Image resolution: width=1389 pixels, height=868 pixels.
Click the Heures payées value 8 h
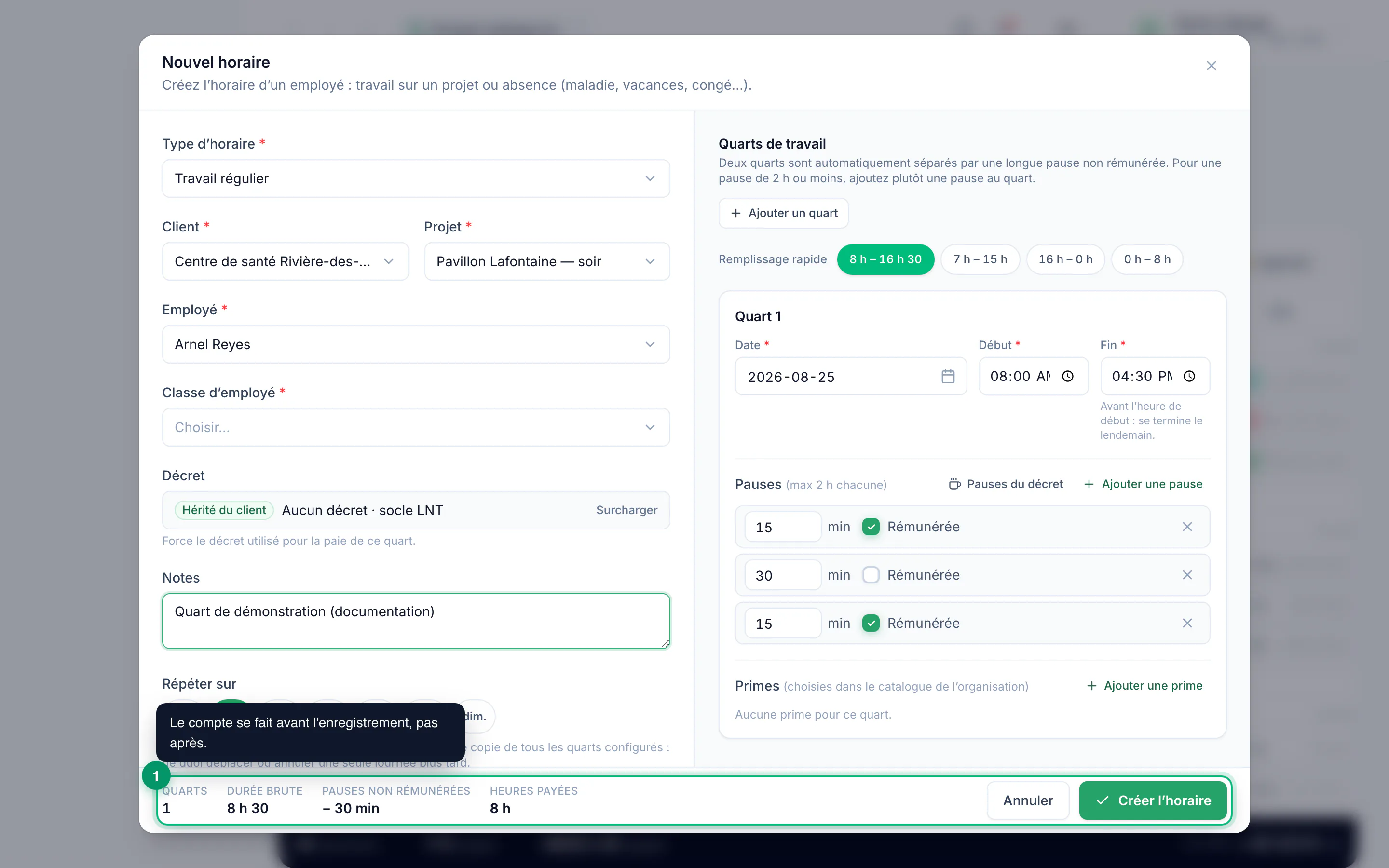pos(500,808)
